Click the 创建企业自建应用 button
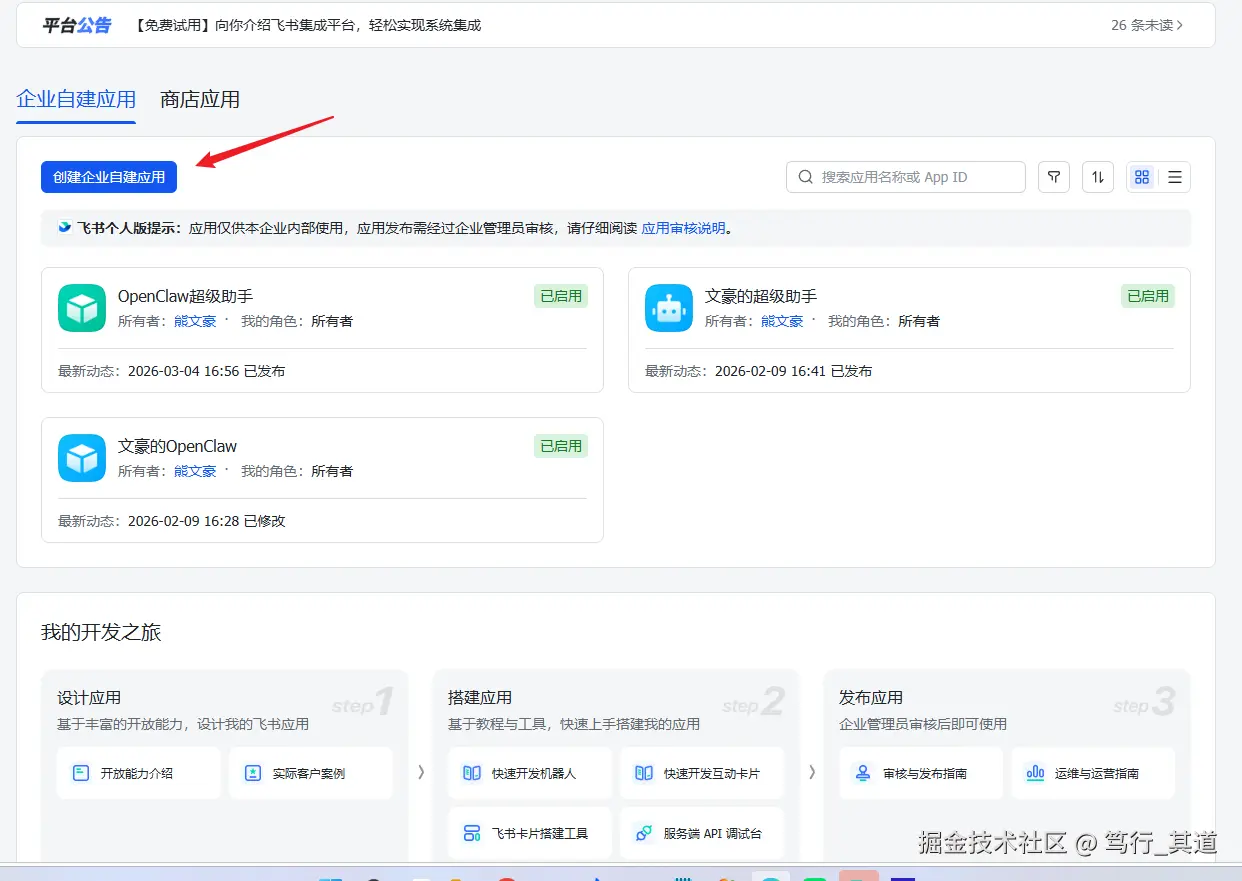The width and height of the screenshot is (1242, 881). 108,177
